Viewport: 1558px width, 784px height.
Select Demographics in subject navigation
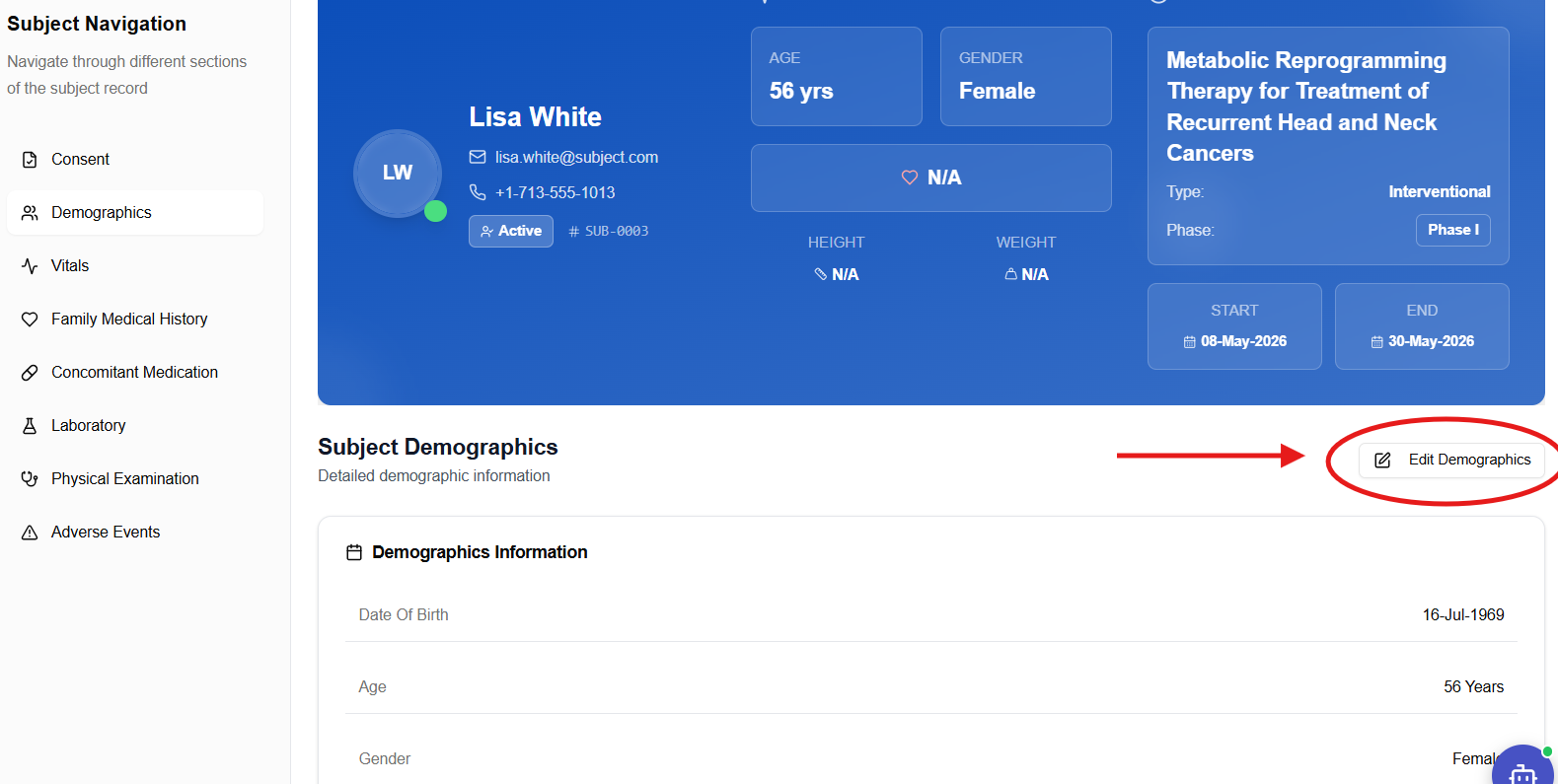pos(135,212)
